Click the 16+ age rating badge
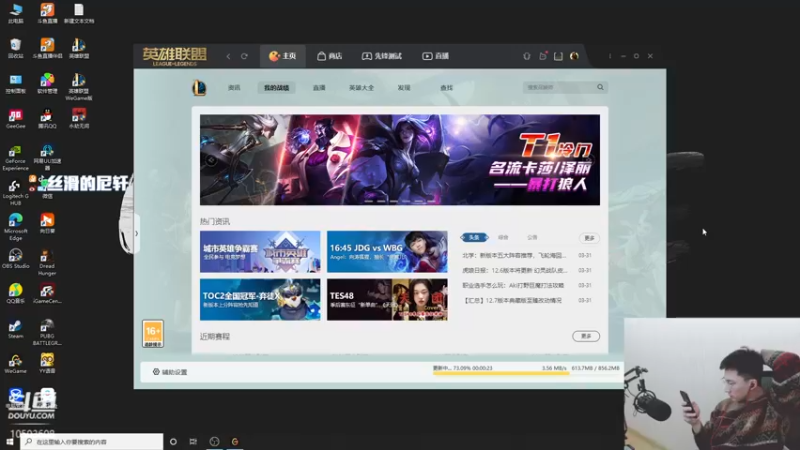Screen dimensions: 800x450 click(153, 334)
